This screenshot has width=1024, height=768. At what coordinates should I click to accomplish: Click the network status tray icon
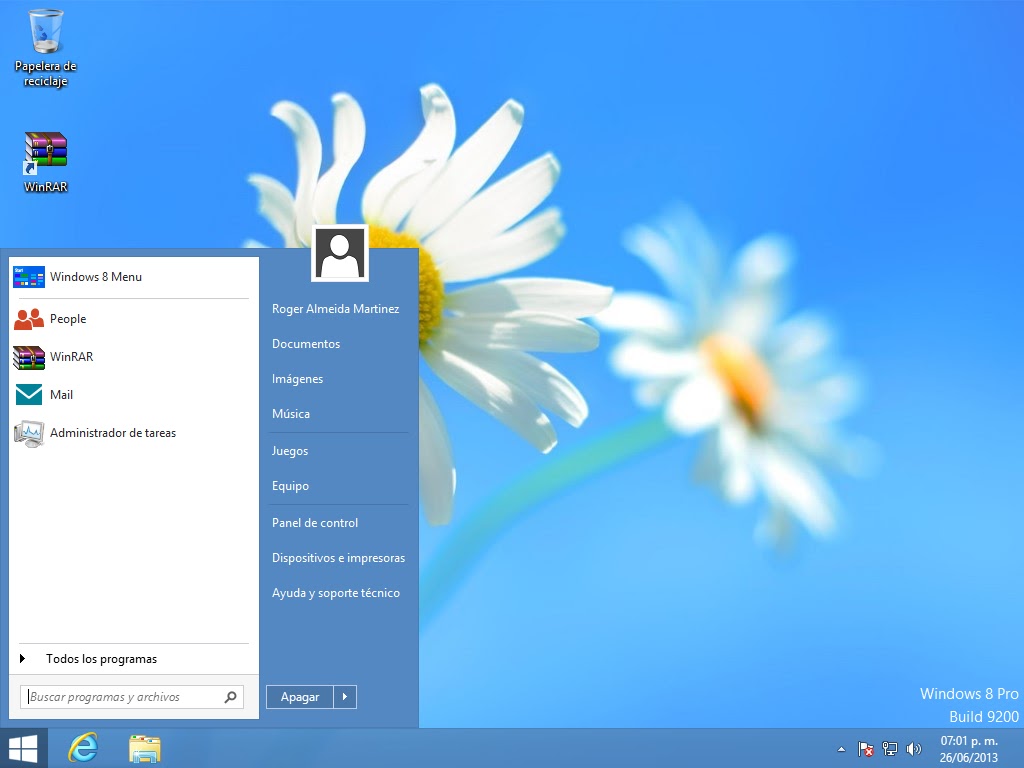click(x=889, y=749)
